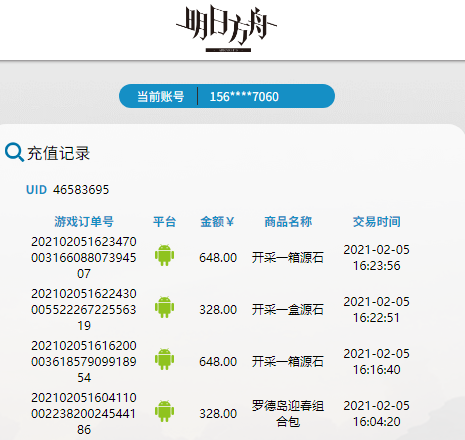Click the 328.00 amount for the 16:04:20 order
This screenshot has height=440, width=465.
point(218,413)
